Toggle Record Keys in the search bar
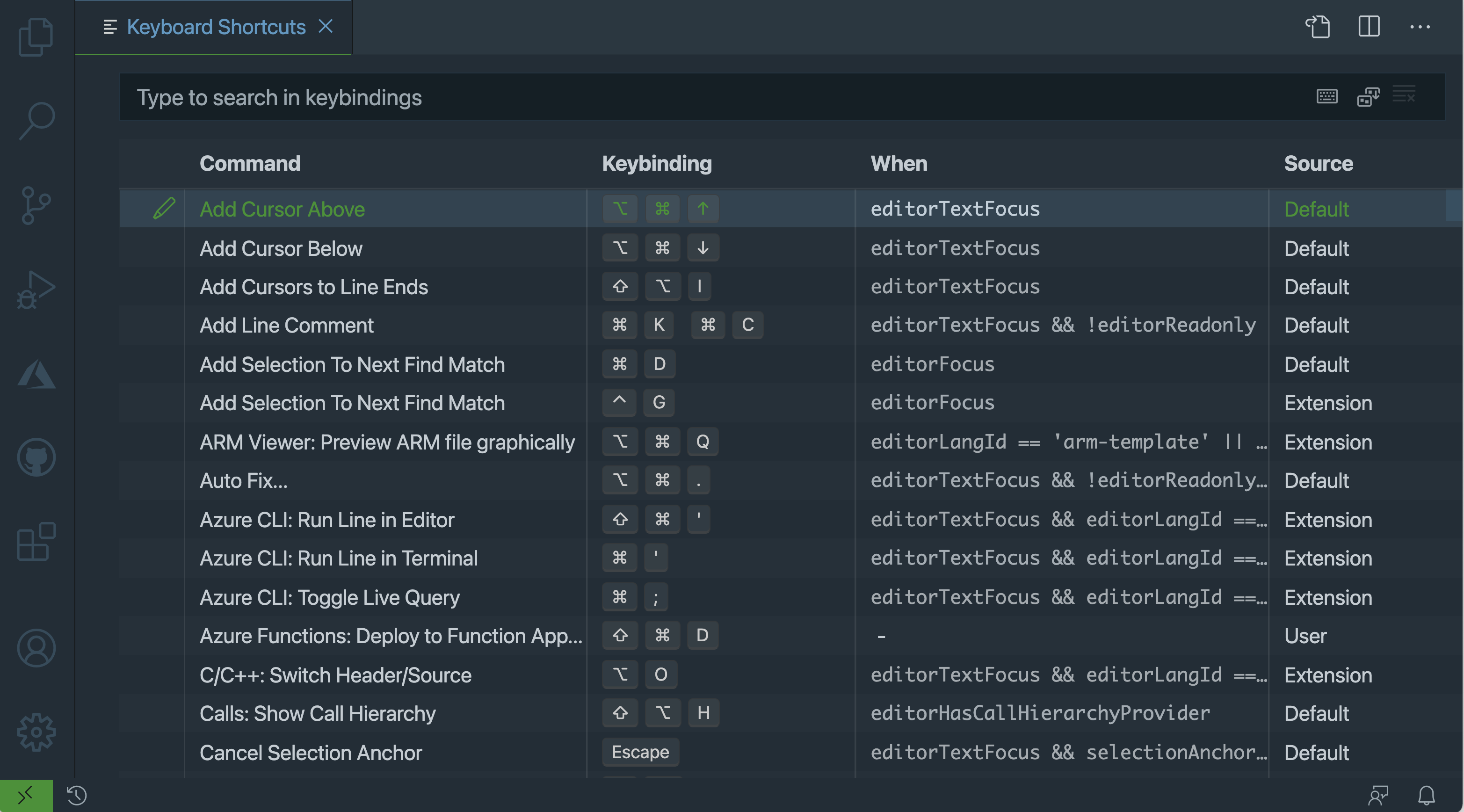The image size is (1464, 812). tap(1327, 97)
